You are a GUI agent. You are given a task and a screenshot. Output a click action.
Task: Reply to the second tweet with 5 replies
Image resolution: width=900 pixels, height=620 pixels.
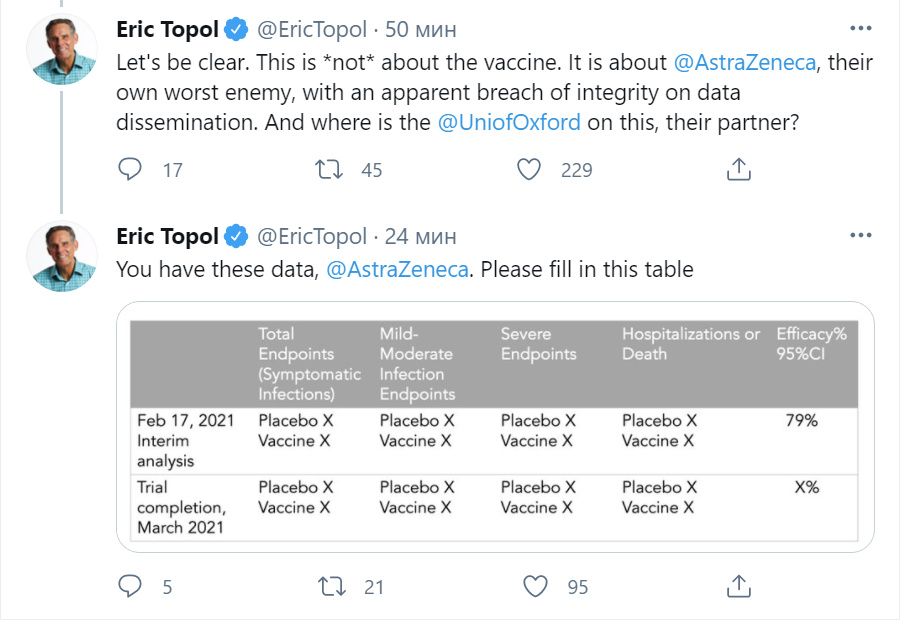(131, 586)
